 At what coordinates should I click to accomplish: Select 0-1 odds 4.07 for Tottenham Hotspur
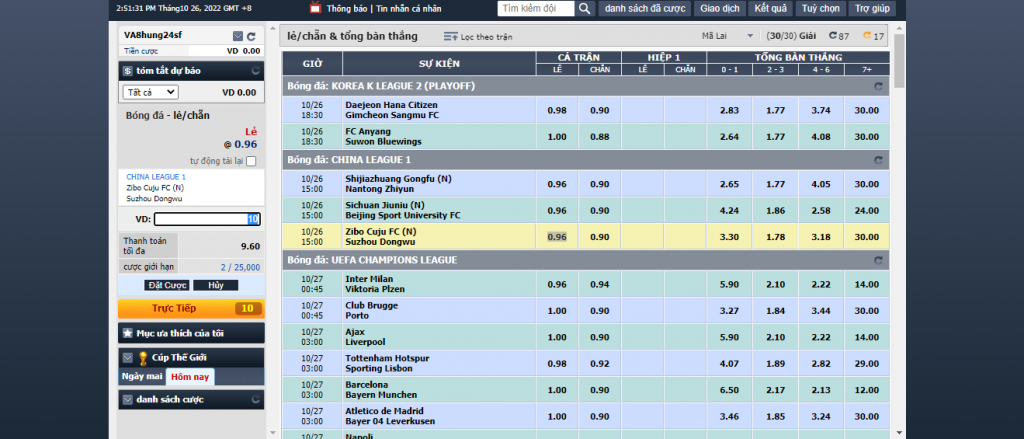click(729, 364)
